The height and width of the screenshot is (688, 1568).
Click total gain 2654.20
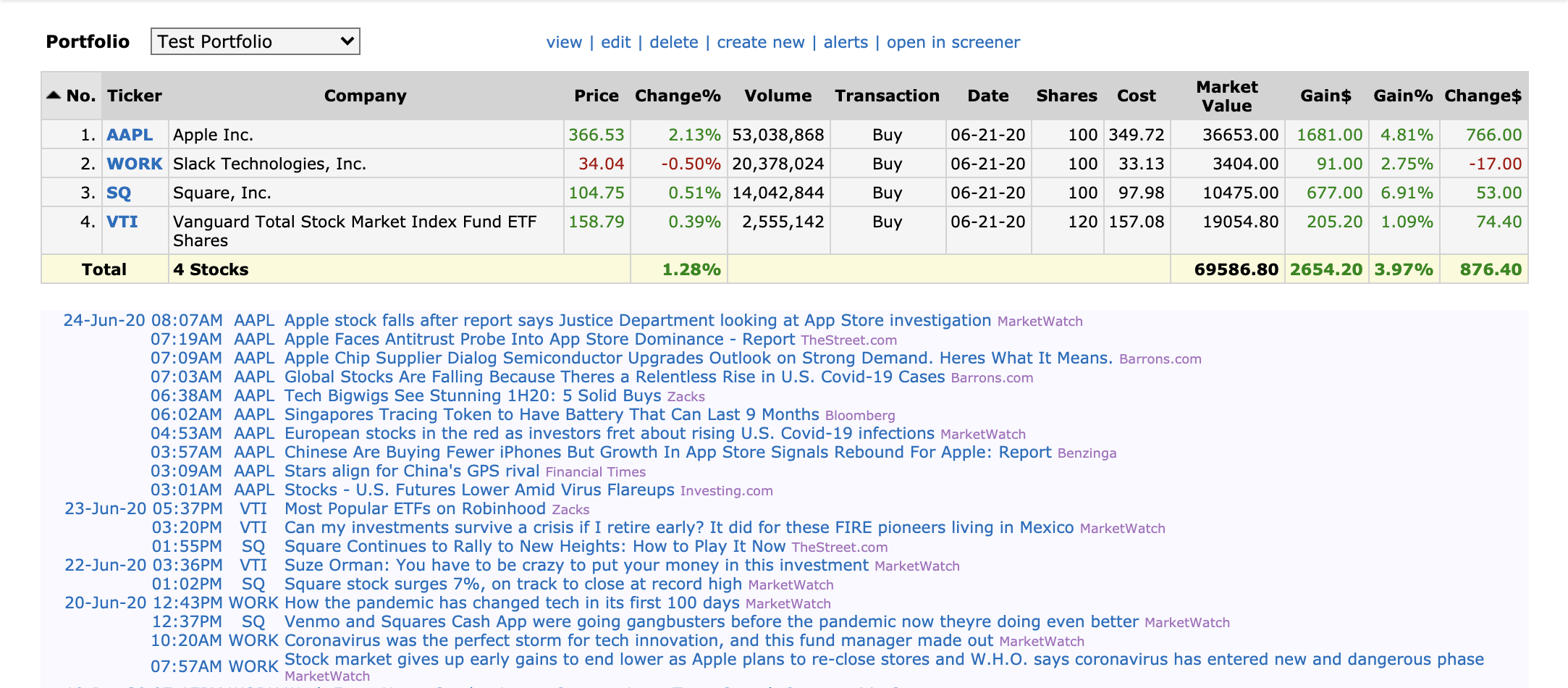tap(1326, 269)
